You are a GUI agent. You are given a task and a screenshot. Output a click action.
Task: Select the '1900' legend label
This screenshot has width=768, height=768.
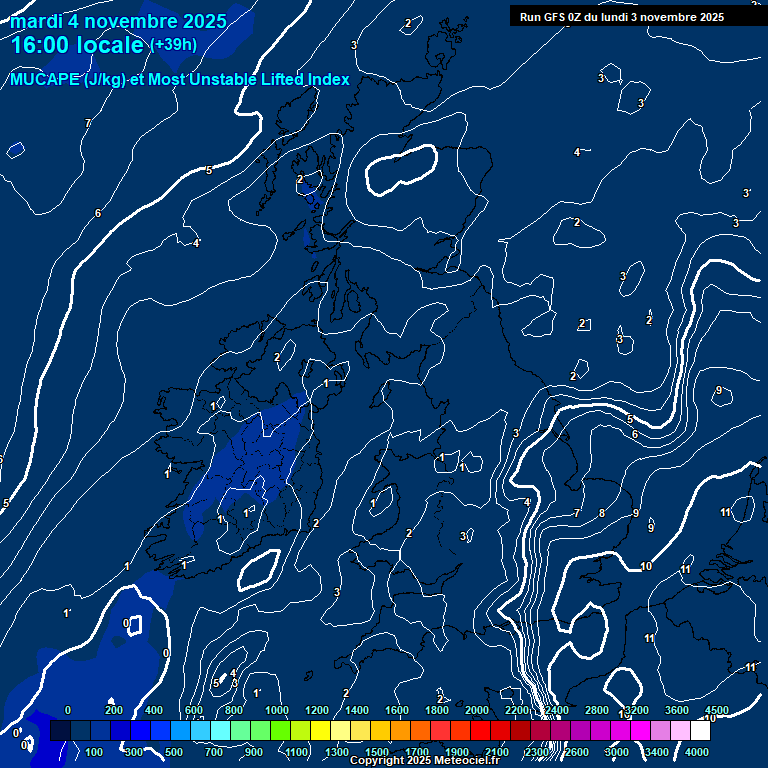457,752
